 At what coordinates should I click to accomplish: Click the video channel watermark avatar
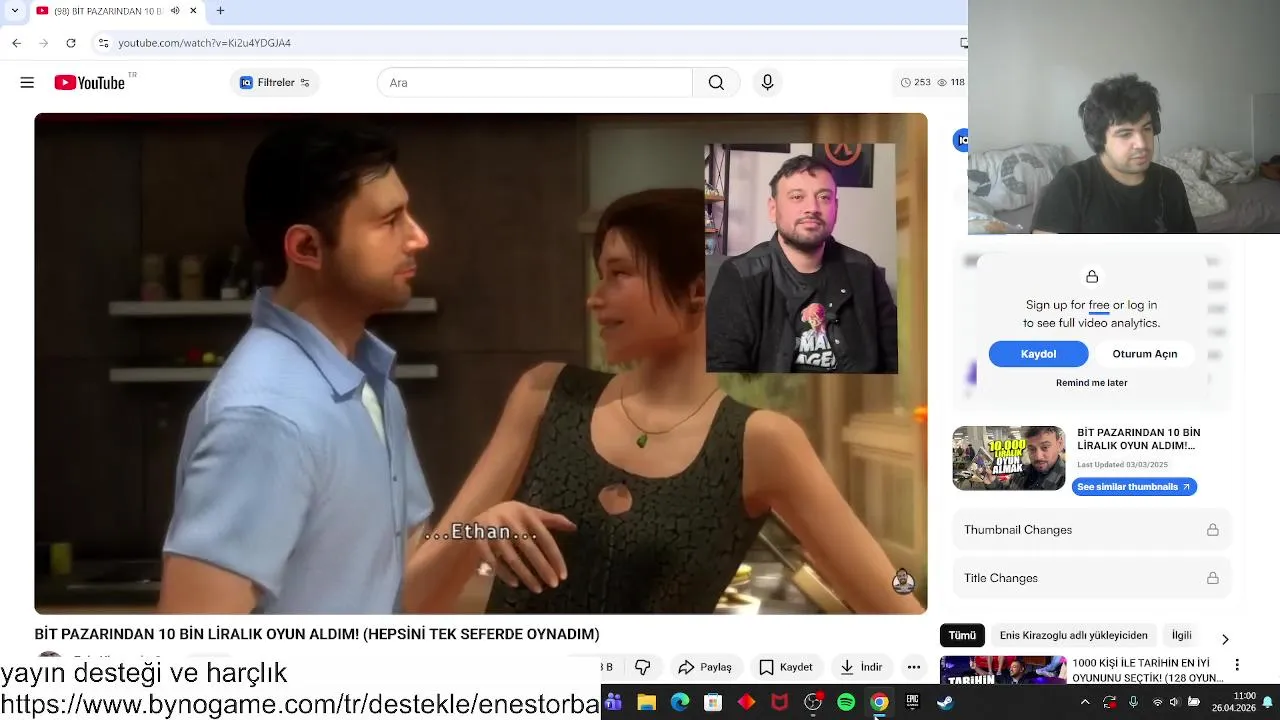click(903, 582)
